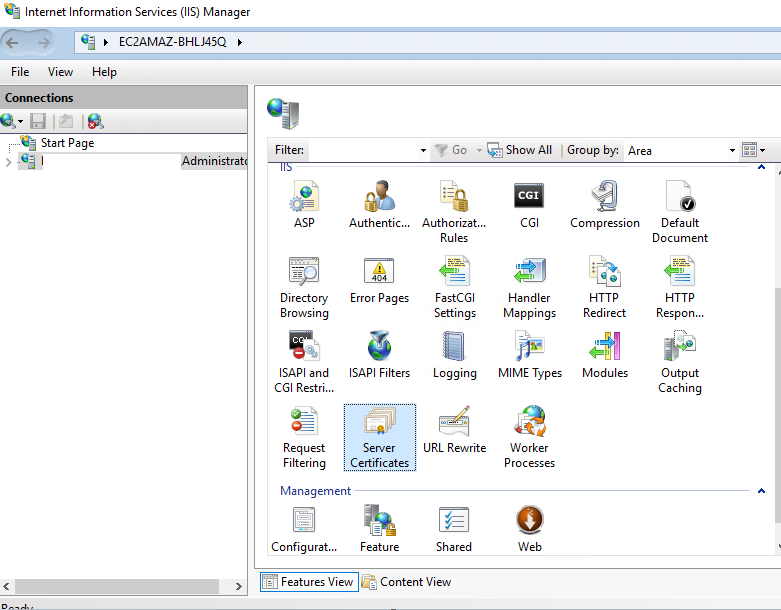Viewport: 781px width, 610px height.
Task: Open the Error Pages feature
Action: pyautogui.click(x=379, y=281)
